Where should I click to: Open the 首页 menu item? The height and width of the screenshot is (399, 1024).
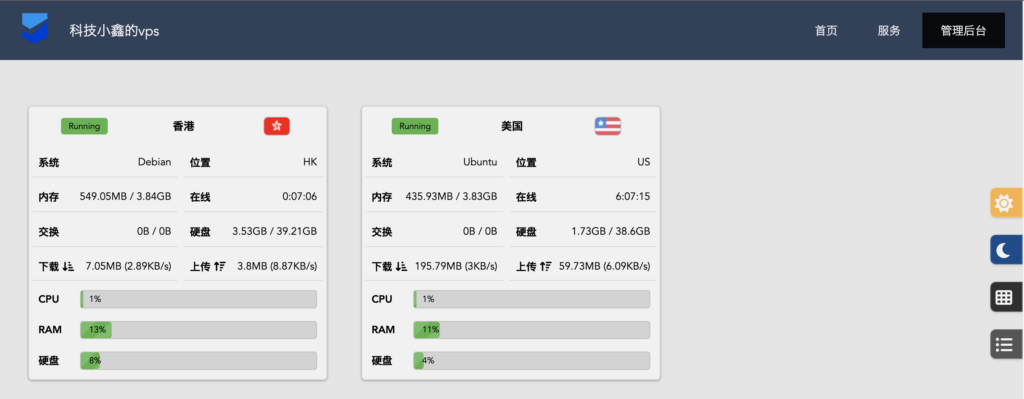pos(826,31)
